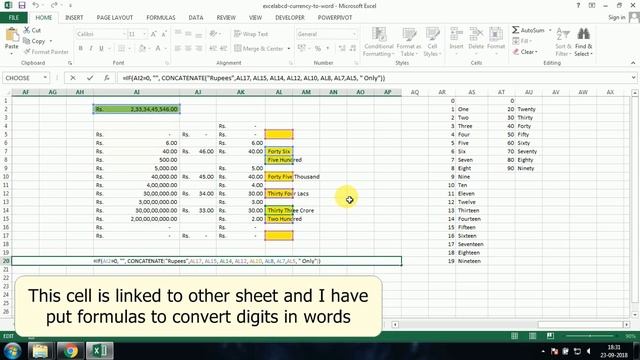Switch to the POWERPIVOT tab

[335, 18]
